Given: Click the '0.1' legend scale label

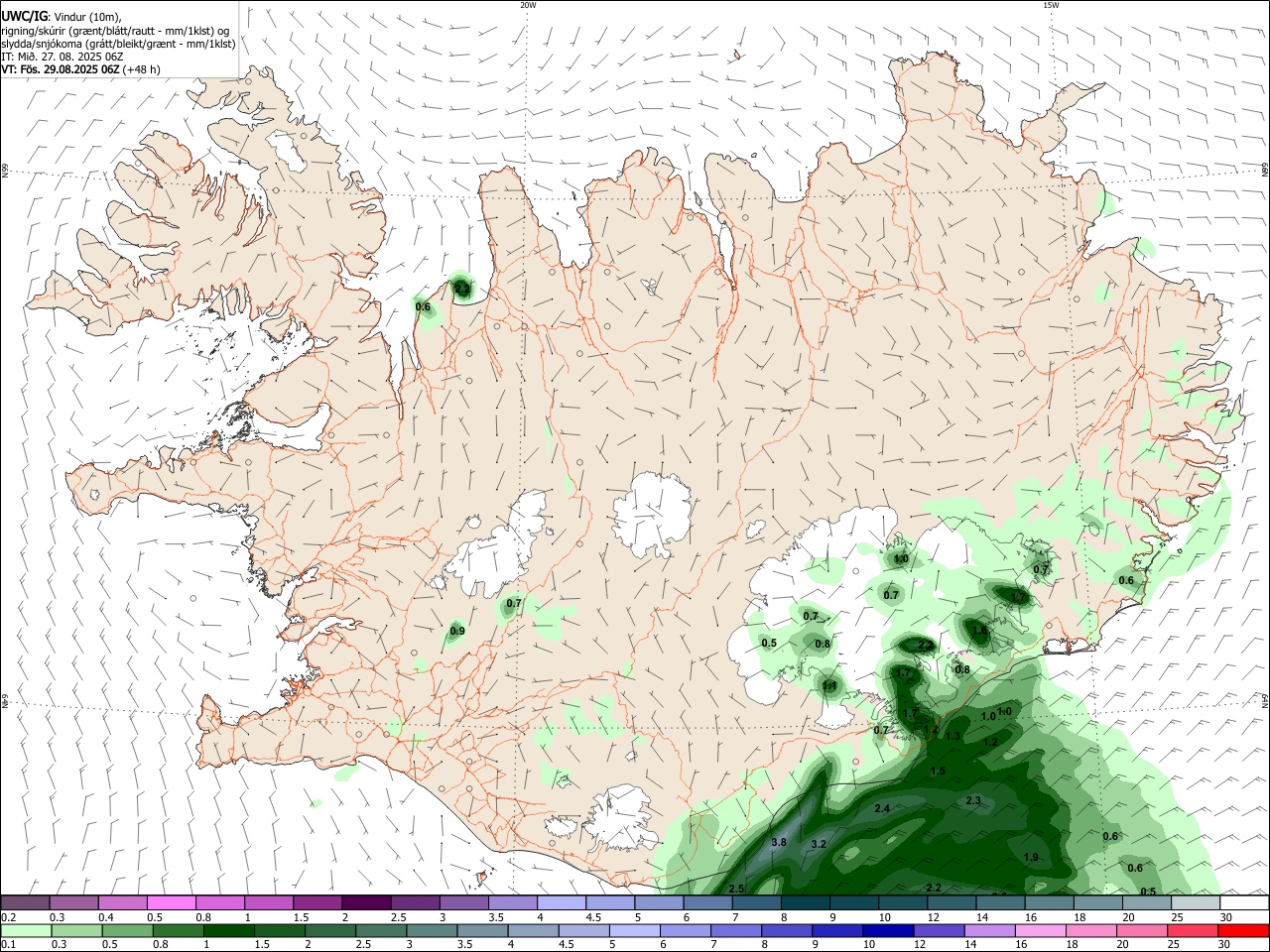Looking at the screenshot, I should tap(9, 945).
